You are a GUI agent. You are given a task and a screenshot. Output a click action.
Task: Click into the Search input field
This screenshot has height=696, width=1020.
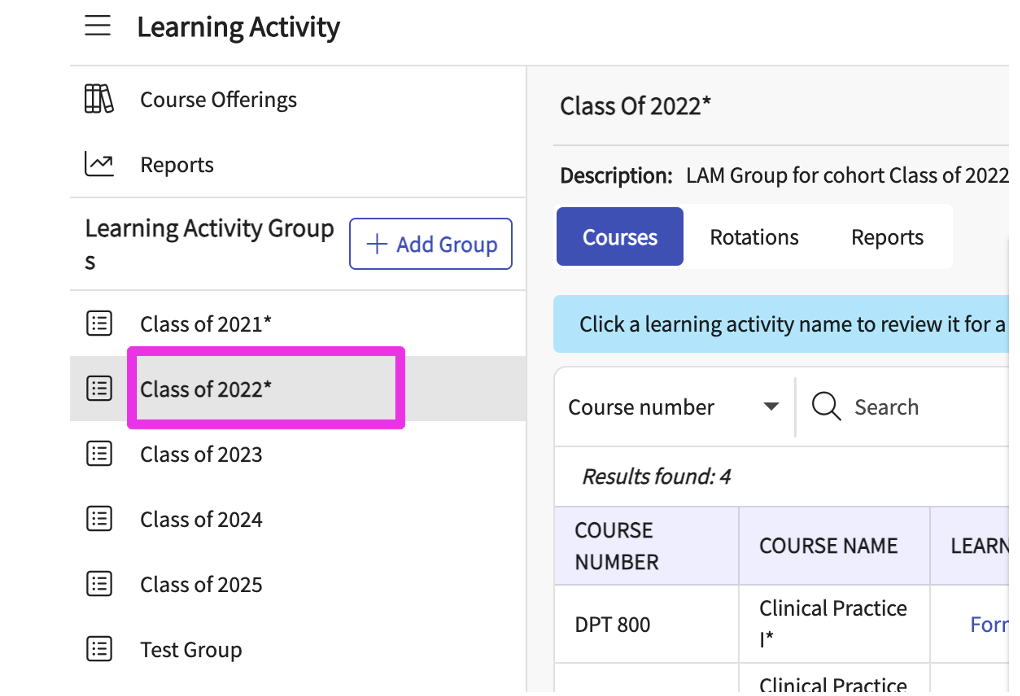pos(920,407)
